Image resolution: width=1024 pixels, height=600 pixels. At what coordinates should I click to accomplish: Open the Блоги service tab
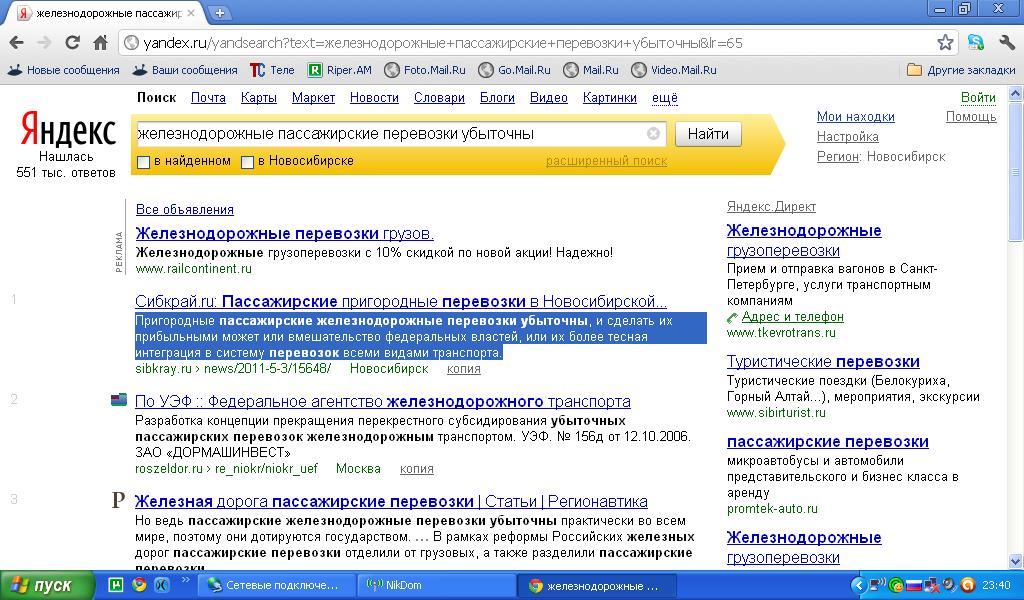[x=498, y=98]
